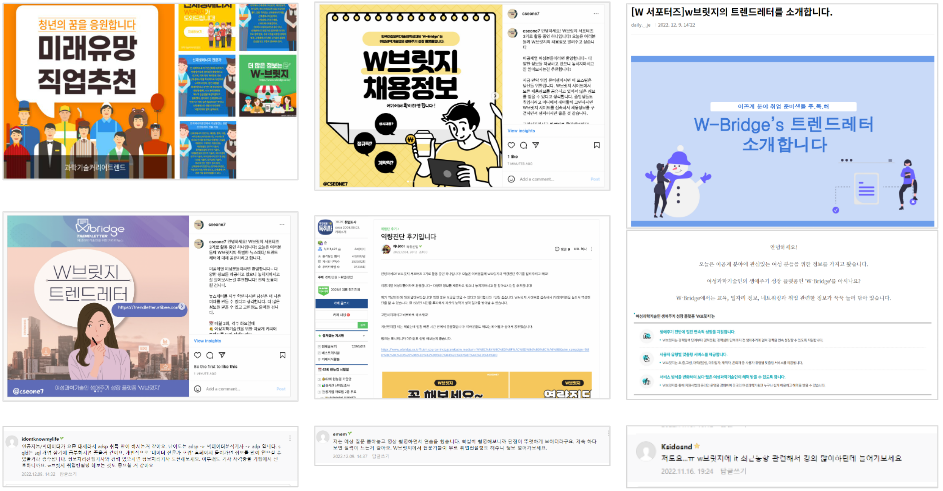Image resolution: width=943 pixels, height=491 pixels.
Task: Click reply link under identknowmylife comment
Action: click(x=68, y=474)
